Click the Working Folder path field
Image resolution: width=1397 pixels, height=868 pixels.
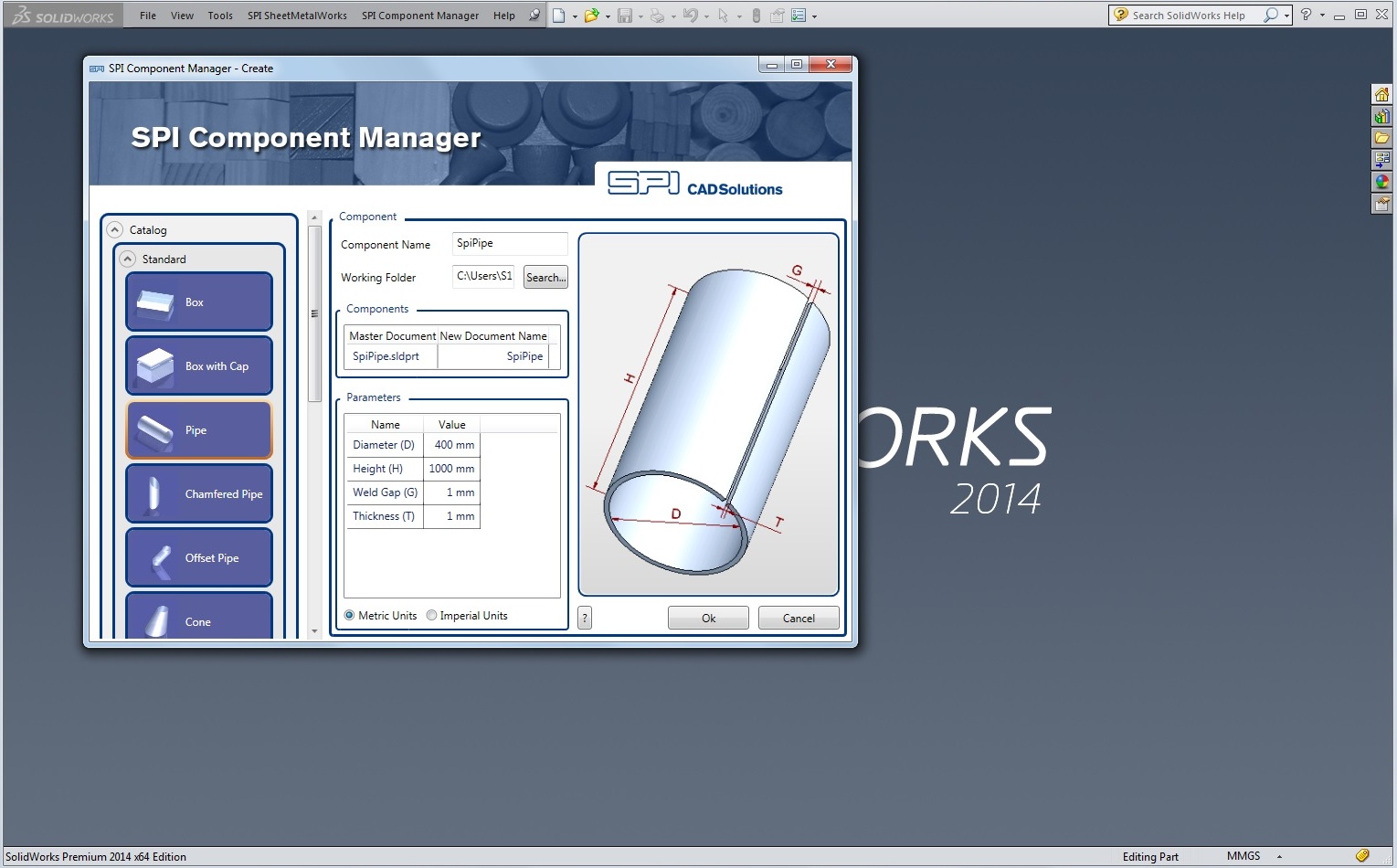click(483, 276)
